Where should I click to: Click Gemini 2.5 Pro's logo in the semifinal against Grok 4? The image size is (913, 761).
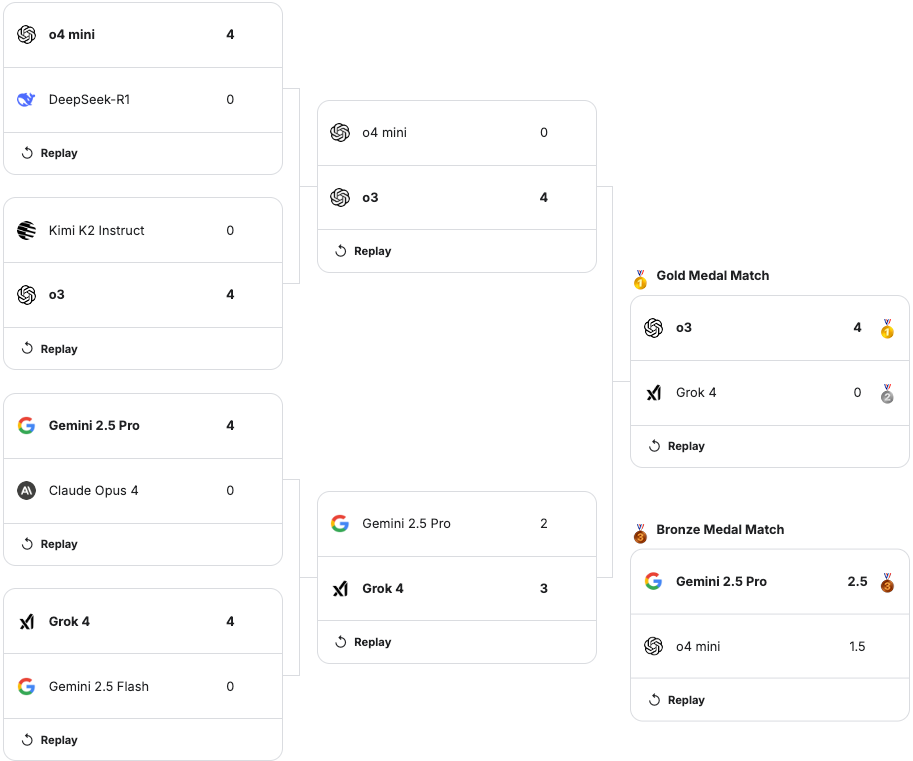point(340,523)
